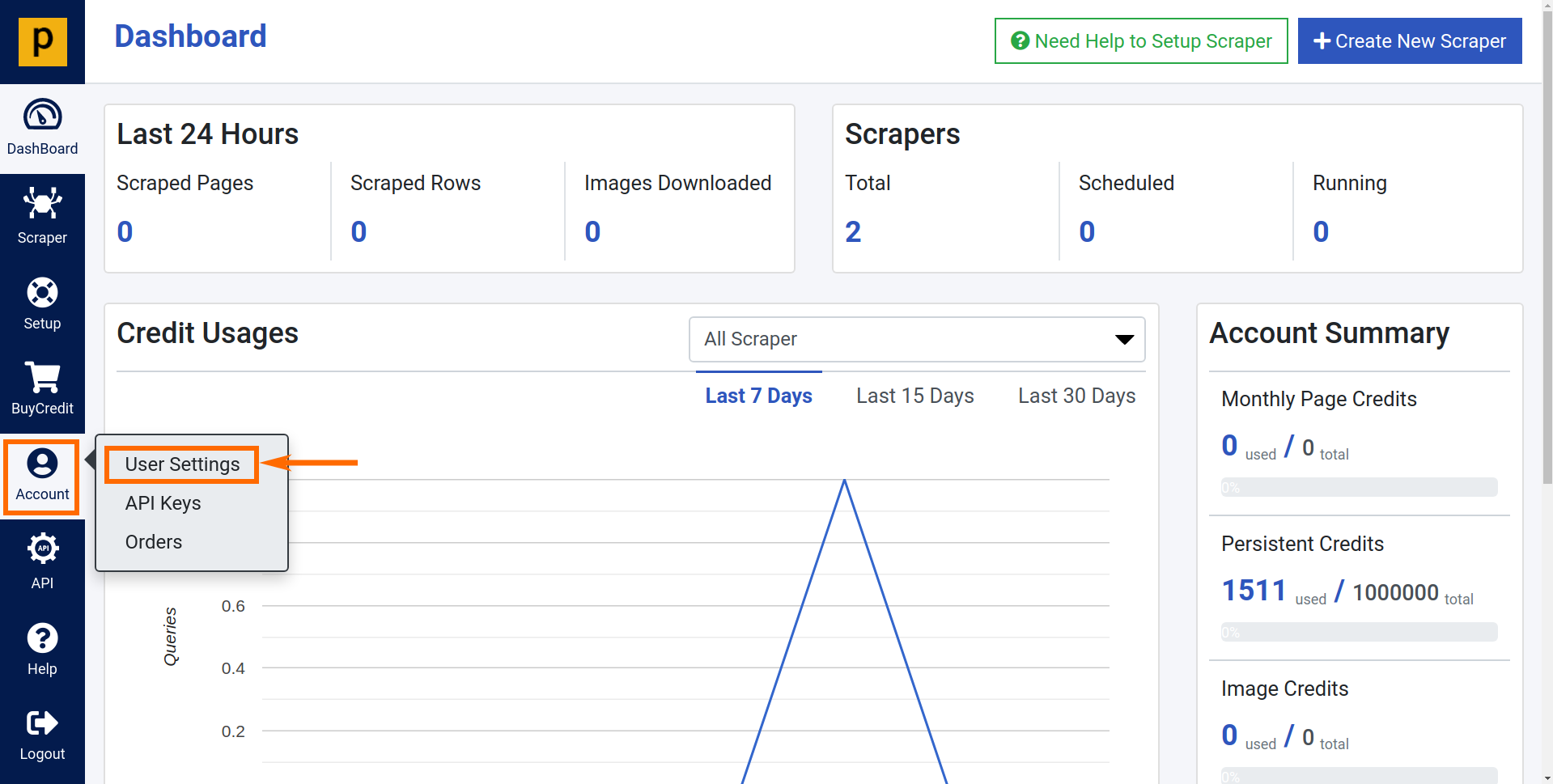Open the Setup lifebuoy icon

[42, 292]
